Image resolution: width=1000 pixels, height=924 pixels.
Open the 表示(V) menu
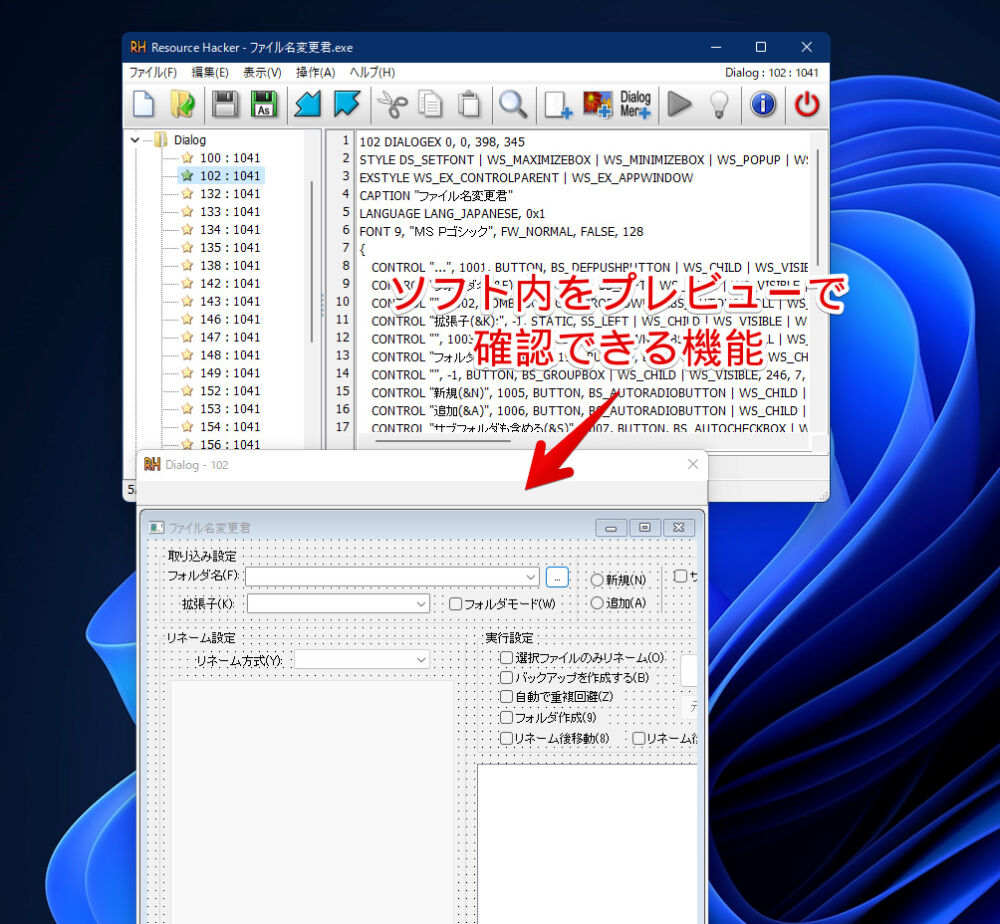(262, 72)
